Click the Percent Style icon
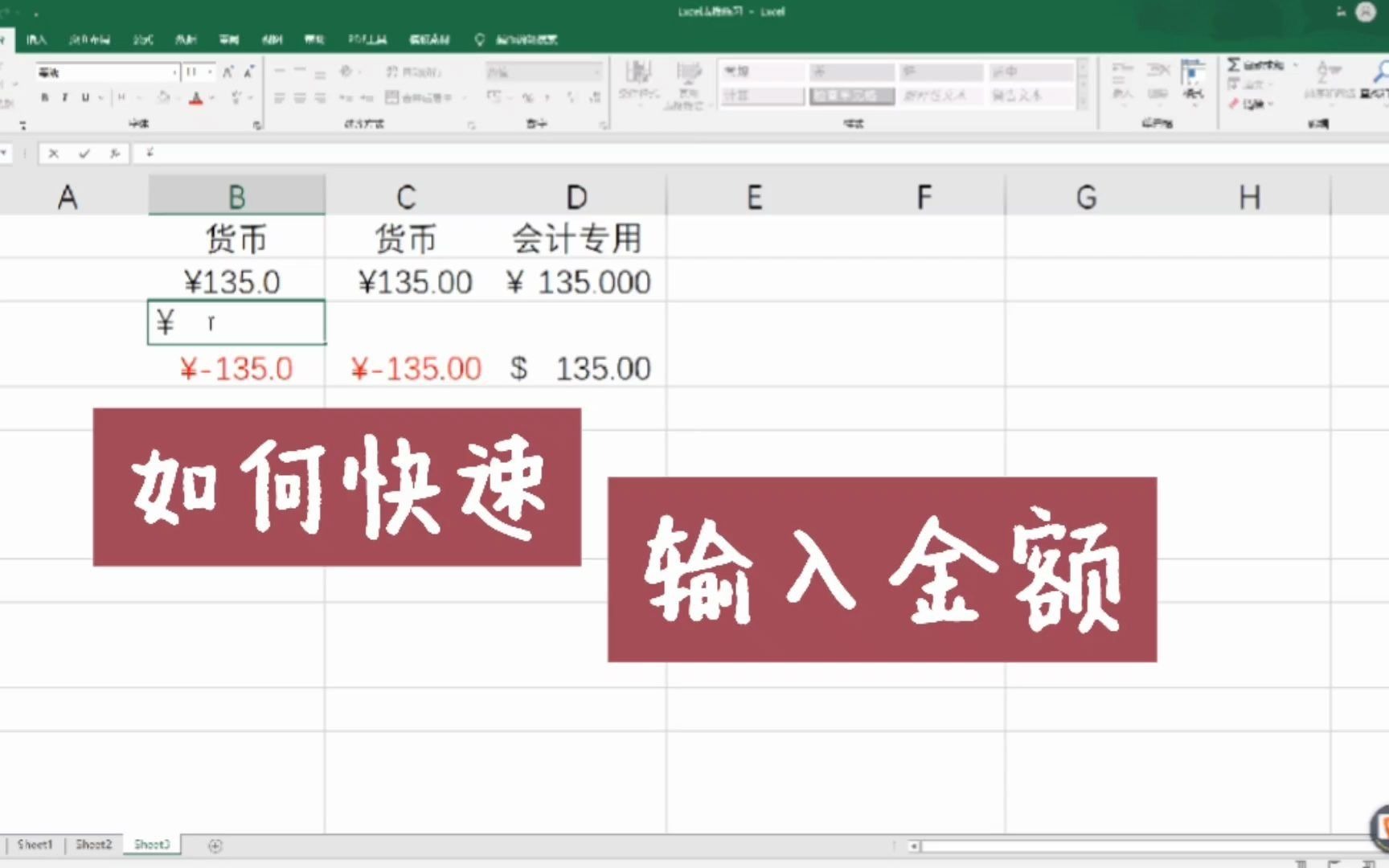Screen dimensions: 1389x868 click(528, 97)
